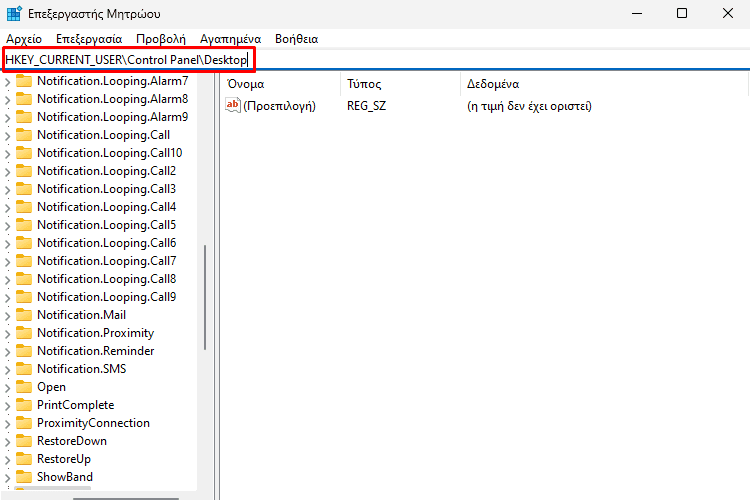750x500 pixels.
Task: Click the Notification.Looping.Call4 folder icon
Action: [x=24, y=207]
